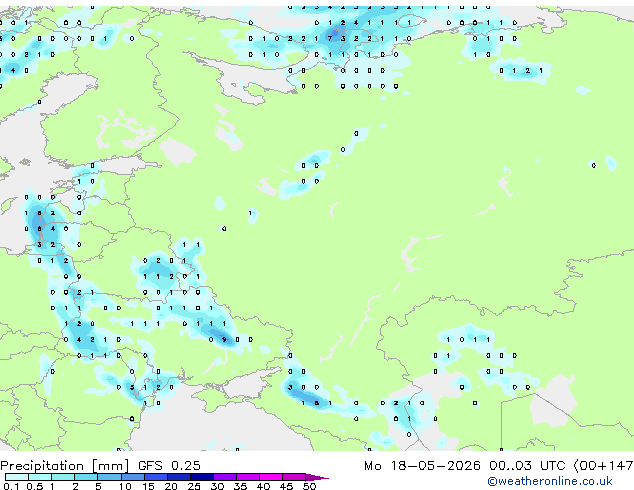Select the 40–45 mm magenta swatch
634x490 pixels.
pyautogui.click(x=271, y=477)
